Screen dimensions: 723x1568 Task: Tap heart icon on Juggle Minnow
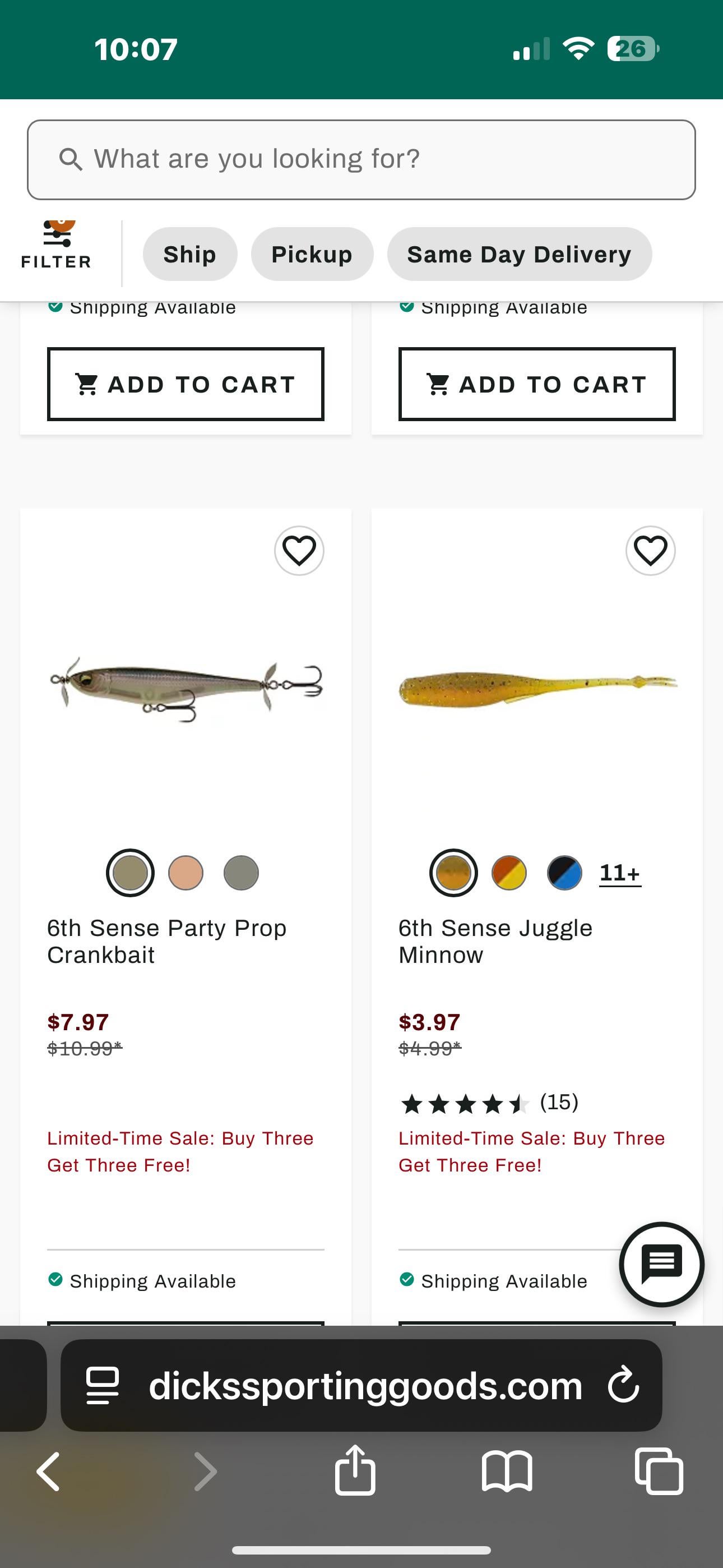coord(650,550)
